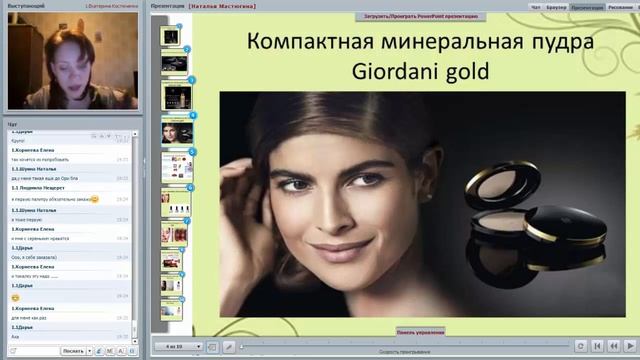Select slide 4 thumbnail with woman's face
The image size is (640, 360).
[177, 131]
